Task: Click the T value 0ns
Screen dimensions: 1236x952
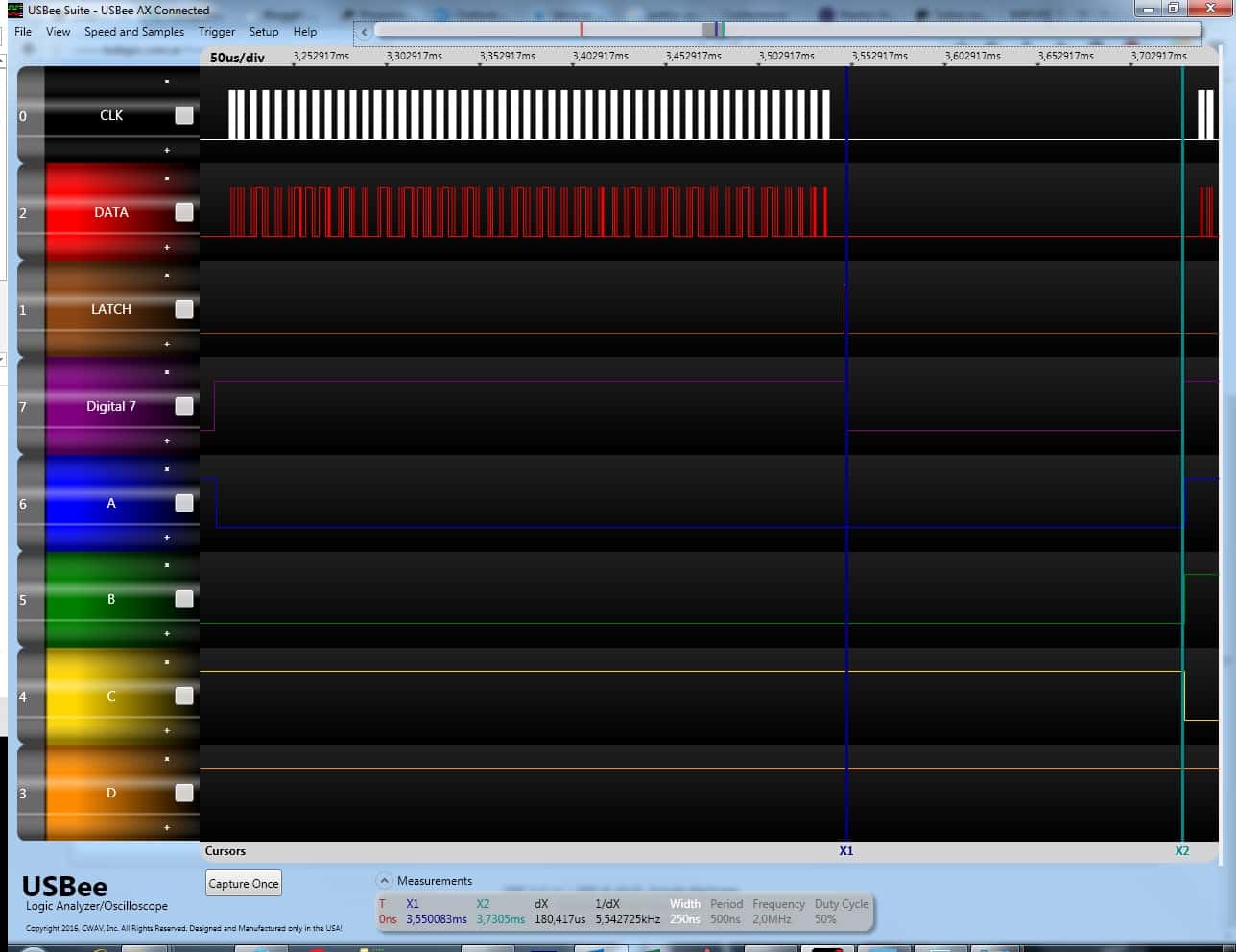Action: (388, 919)
